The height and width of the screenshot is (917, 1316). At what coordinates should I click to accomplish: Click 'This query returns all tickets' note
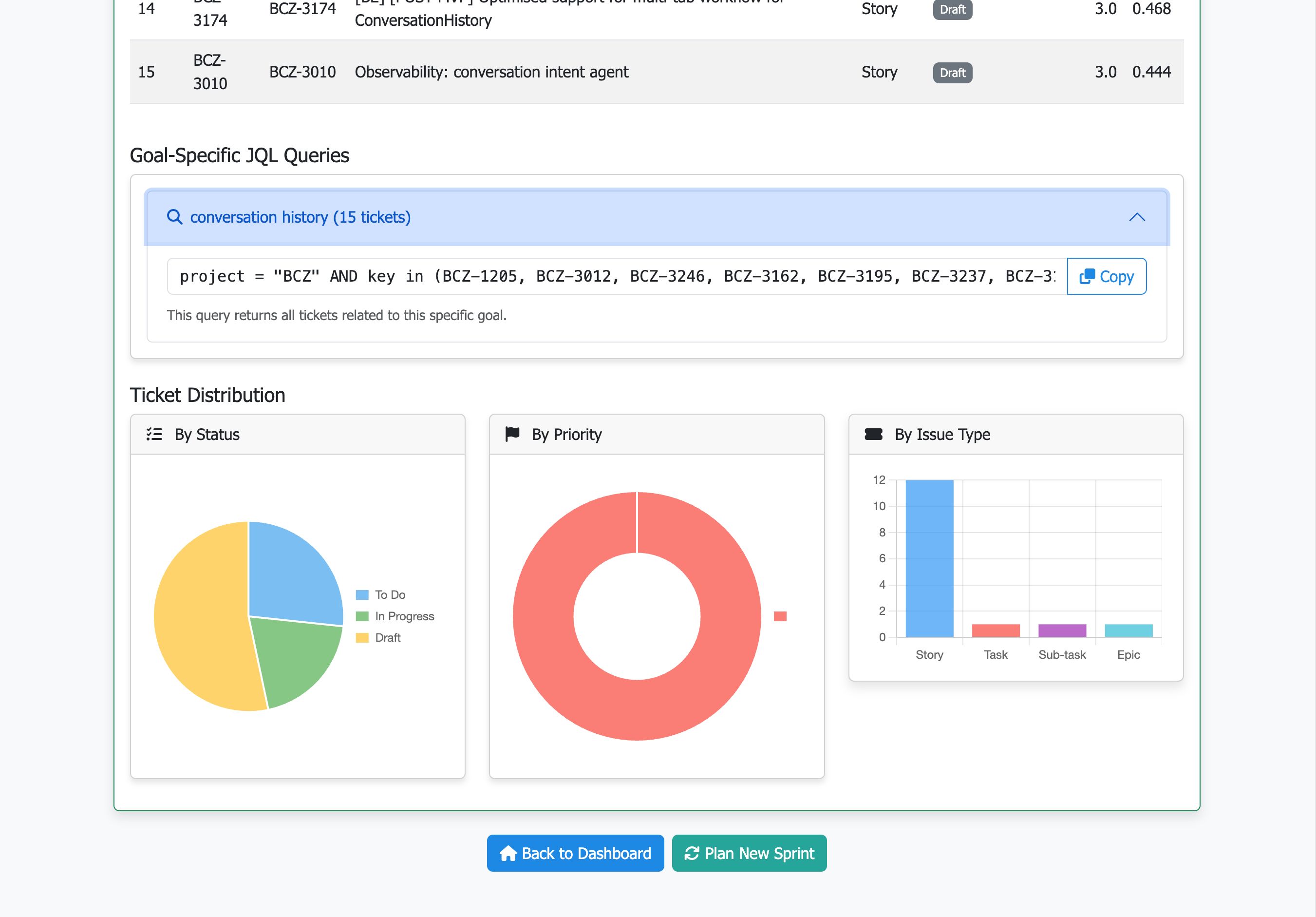[x=337, y=315]
